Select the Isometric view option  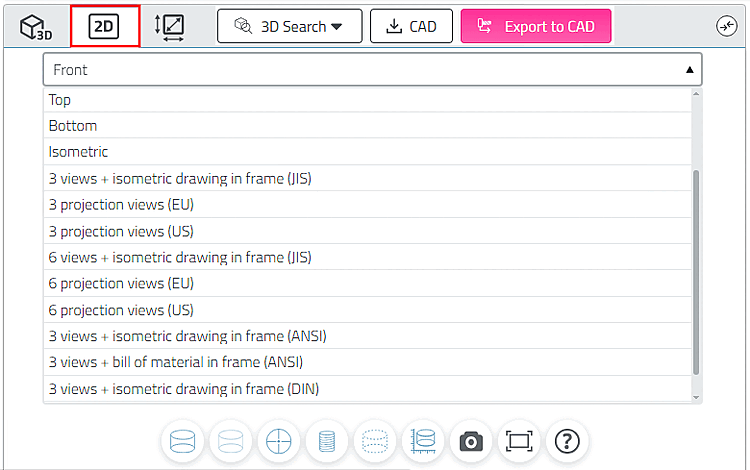78,152
